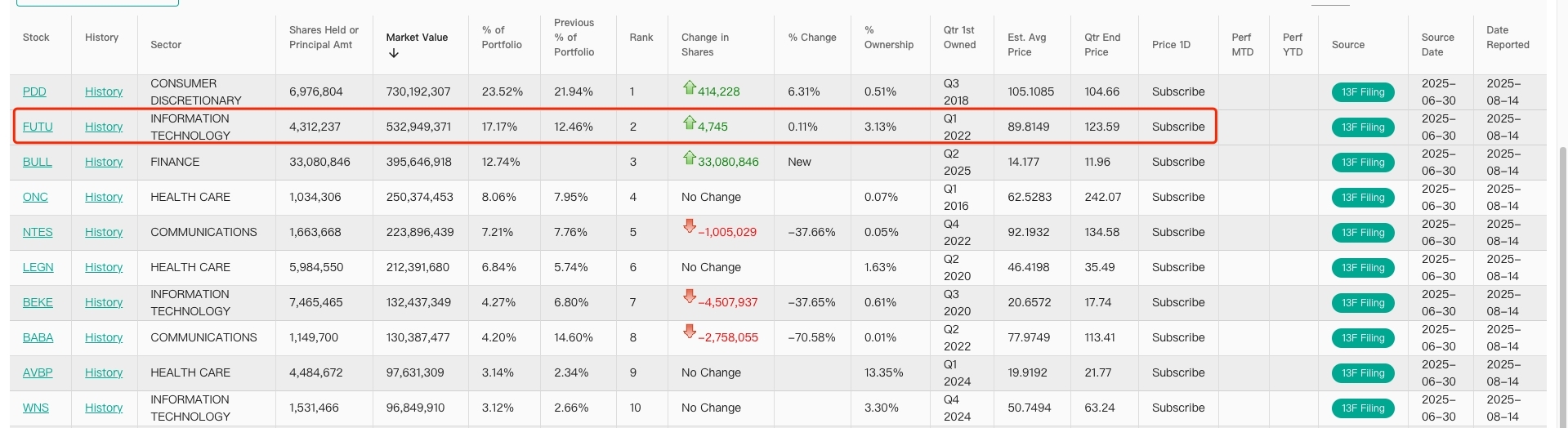Click the sort arrow under Market Value
This screenshot has width=1568, height=428.
pyautogui.click(x=394, y=53)
